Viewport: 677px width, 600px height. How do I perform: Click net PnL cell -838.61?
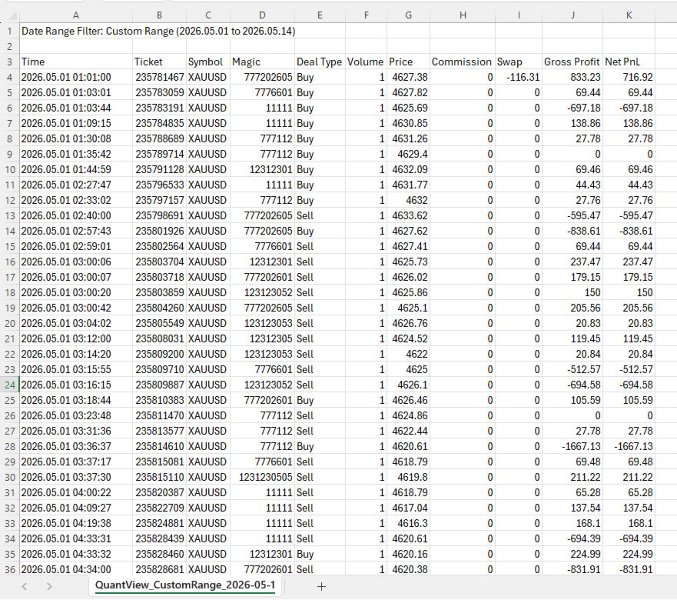pos(629,231)
